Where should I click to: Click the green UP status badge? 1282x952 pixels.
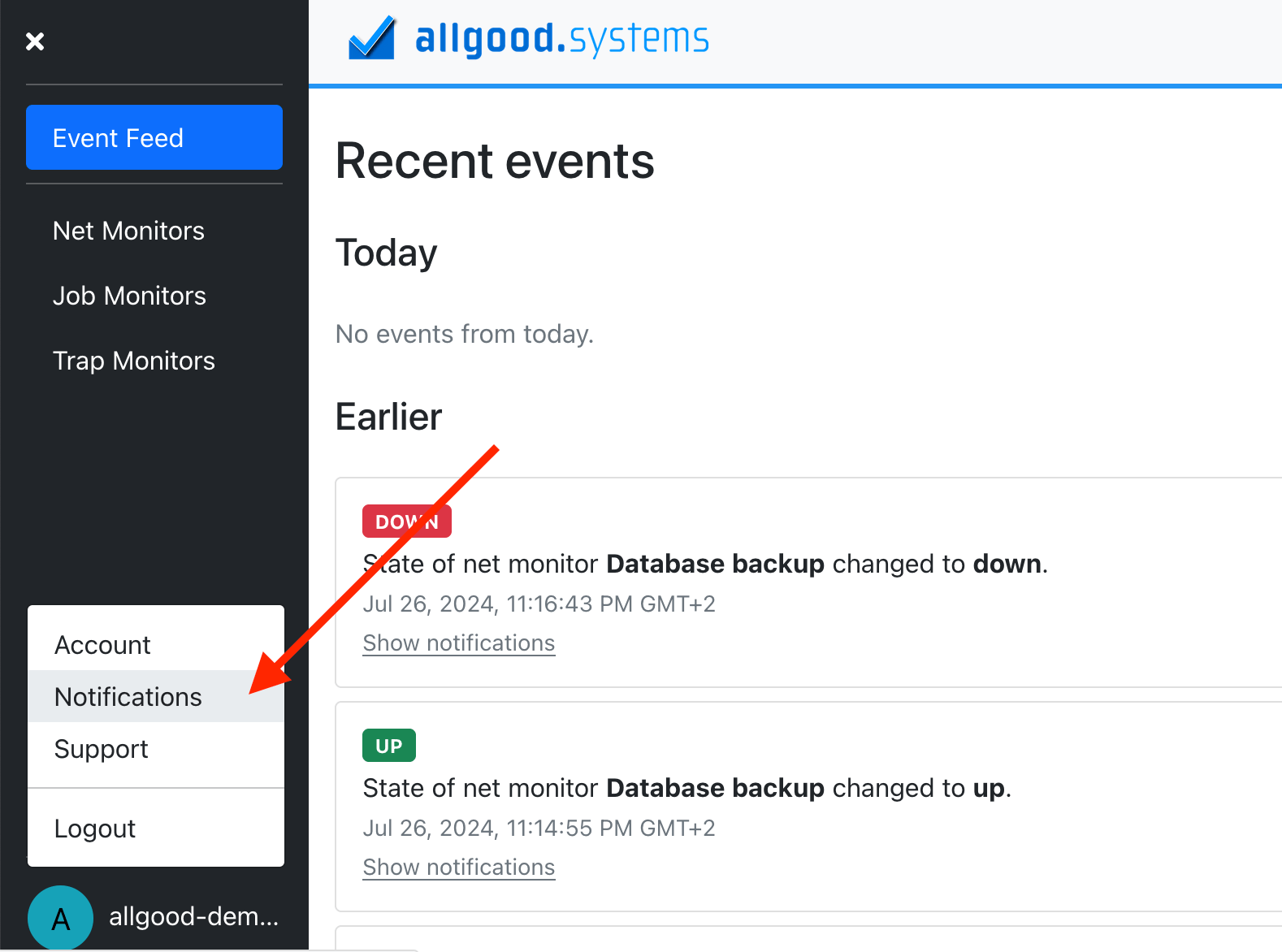point(388,745)
